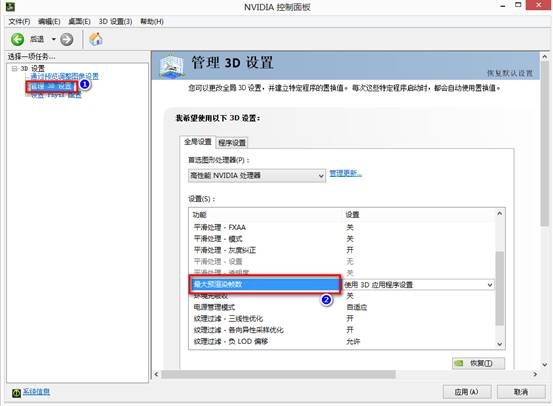Collapse the 3D 设置 tree node

tap(14, 68)
